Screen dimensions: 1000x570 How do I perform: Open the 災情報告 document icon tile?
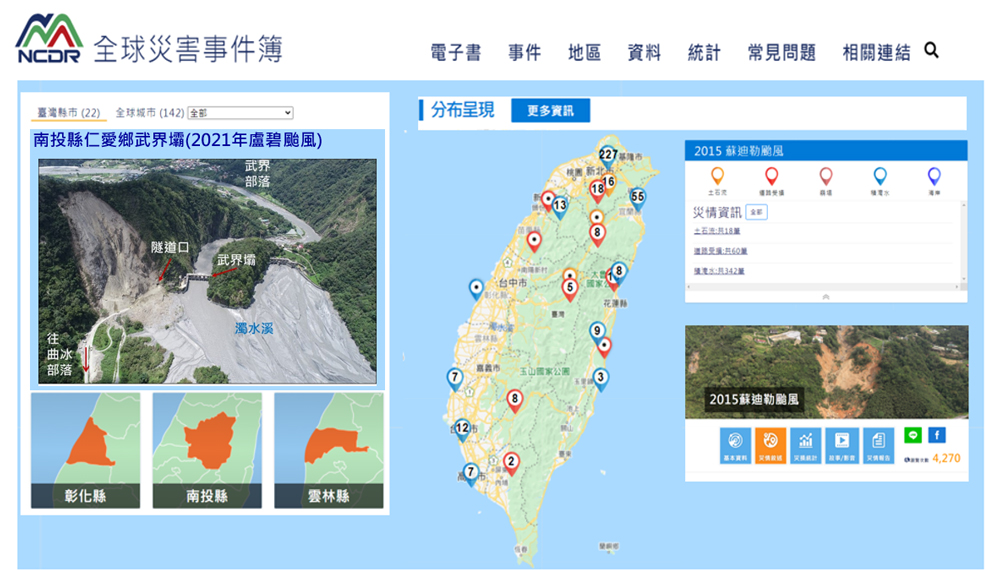click(878, 445)
